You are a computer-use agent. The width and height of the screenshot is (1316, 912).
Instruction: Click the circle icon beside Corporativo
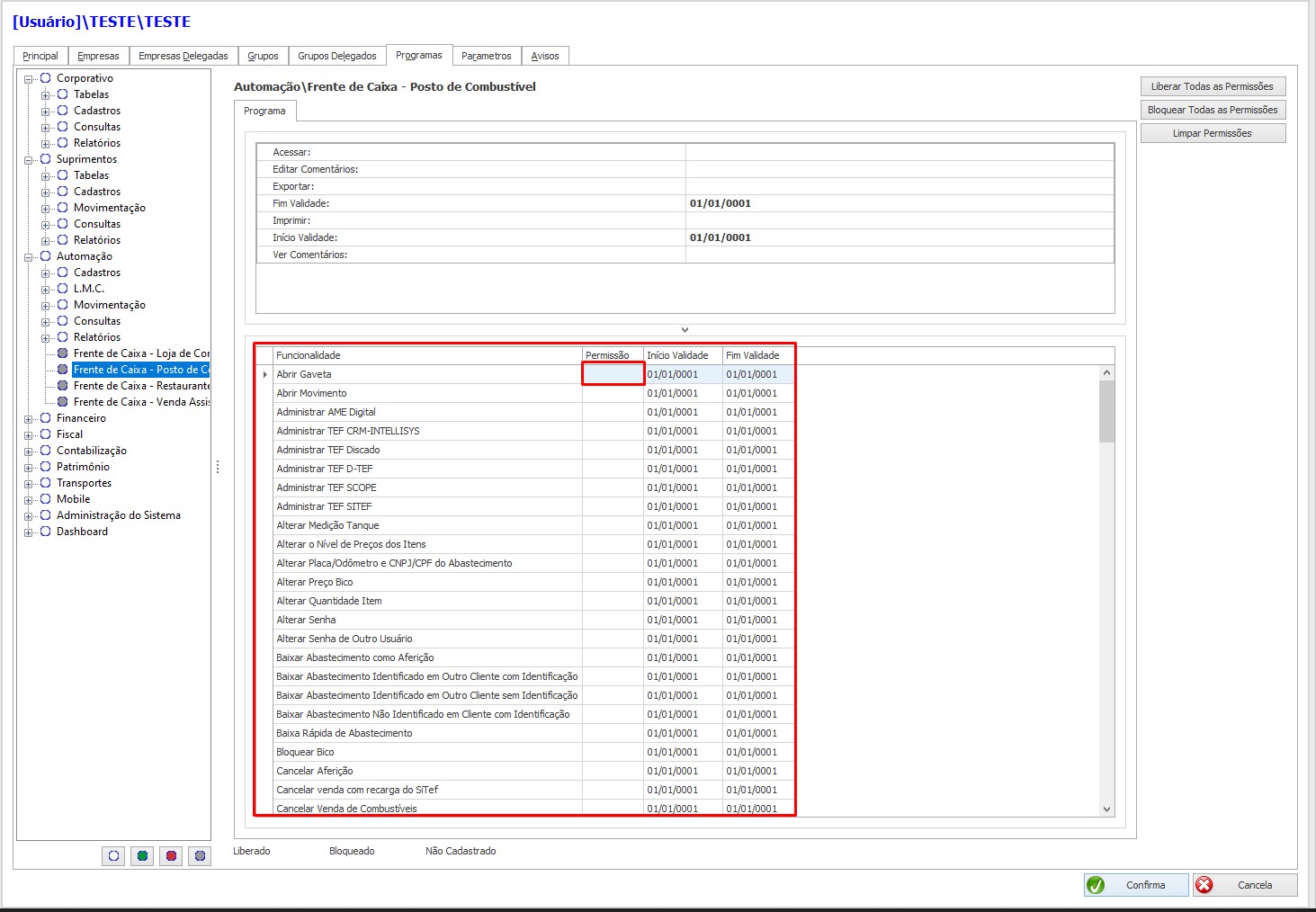pyautogui.click(x=46, y=78)
